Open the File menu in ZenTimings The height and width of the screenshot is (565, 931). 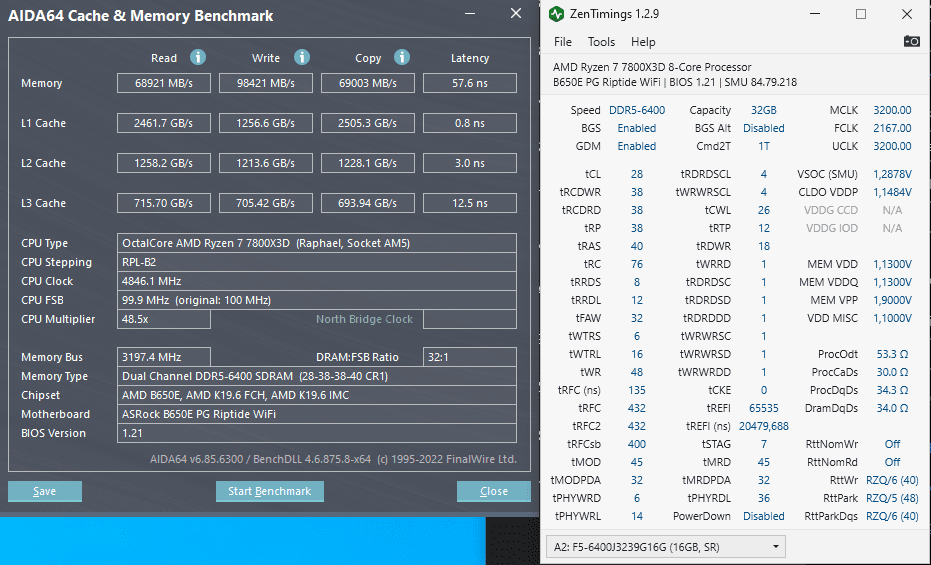tap(562, 42)
